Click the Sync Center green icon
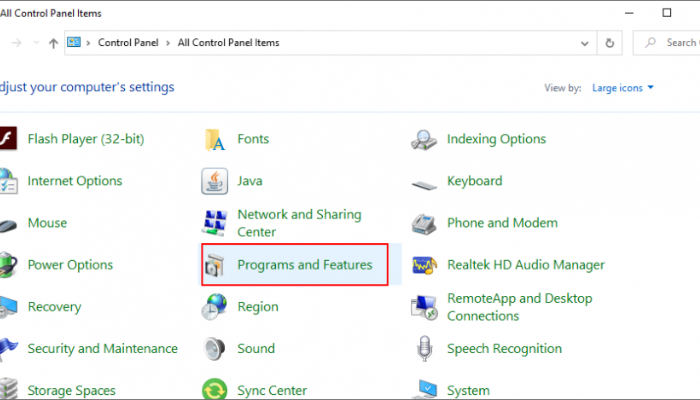The image size is (700, 400). click(x=214, y=389)
